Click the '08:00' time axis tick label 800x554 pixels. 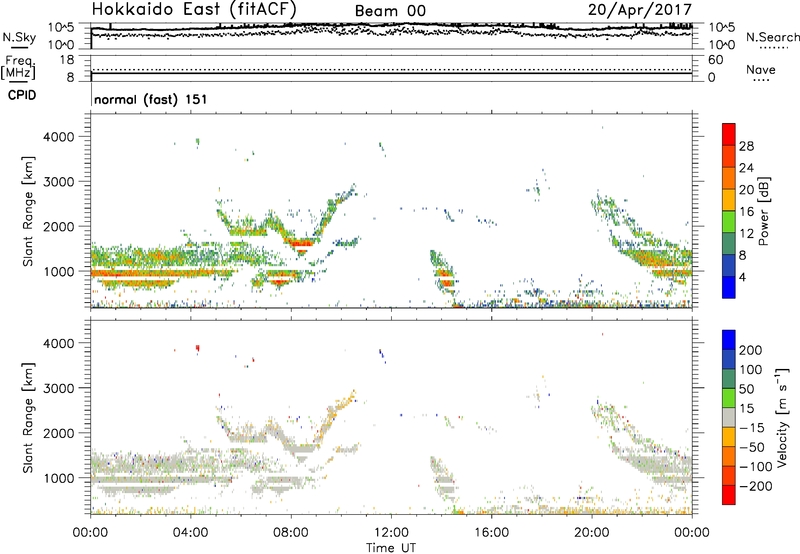click(x=291, y=533)
